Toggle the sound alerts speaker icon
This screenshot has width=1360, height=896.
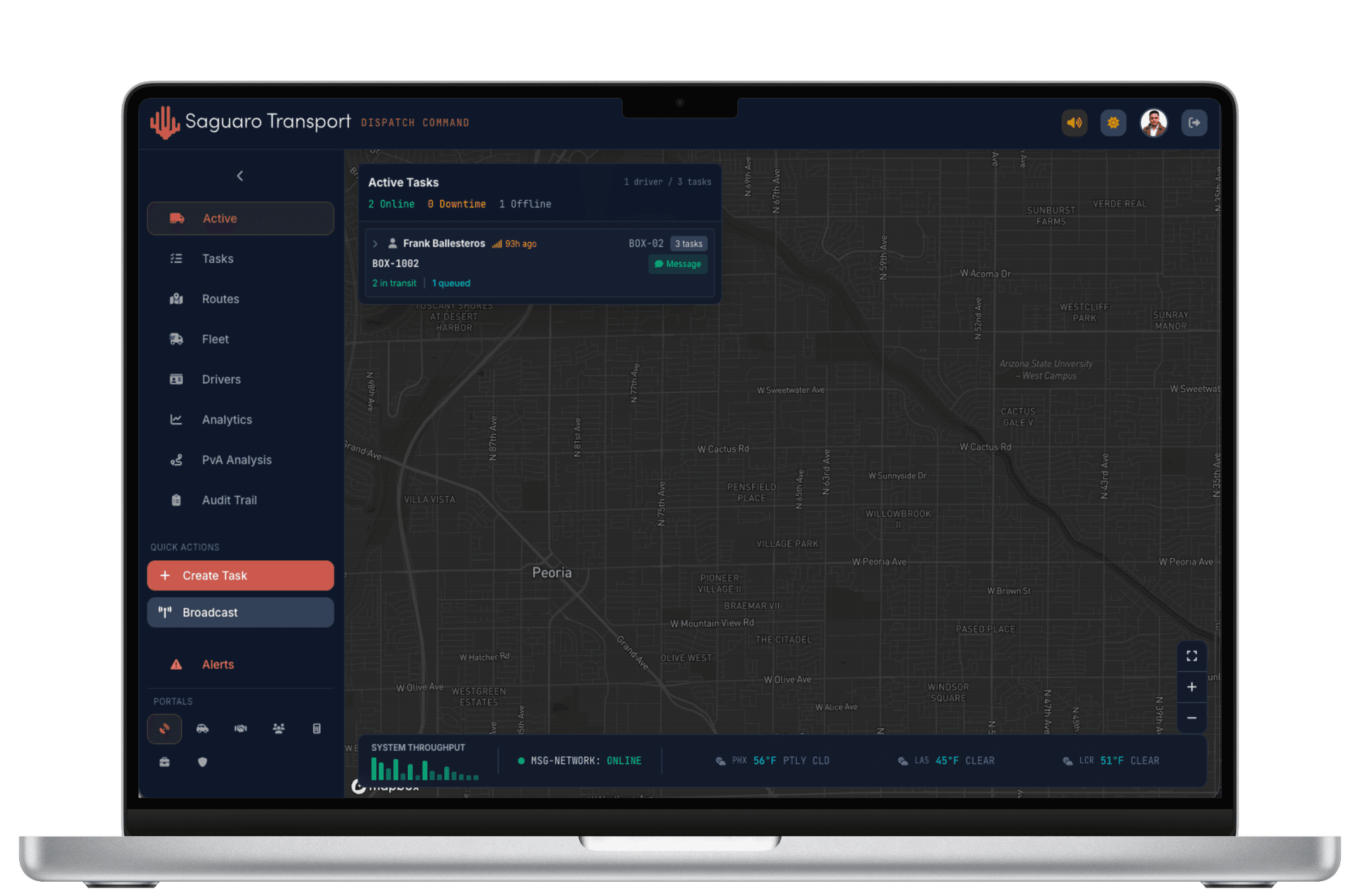(x=1074, y=123)
